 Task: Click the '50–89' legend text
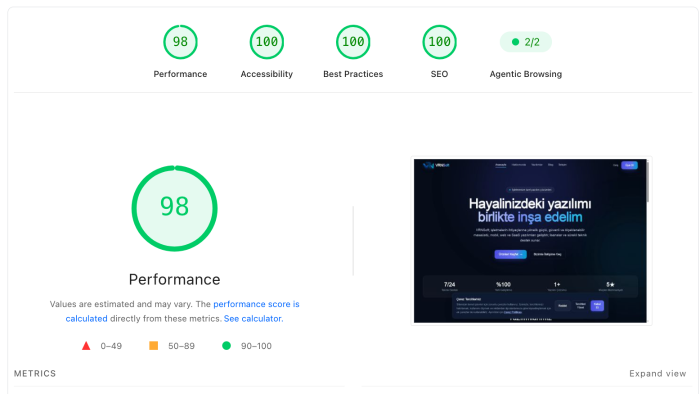coord(181,346)
